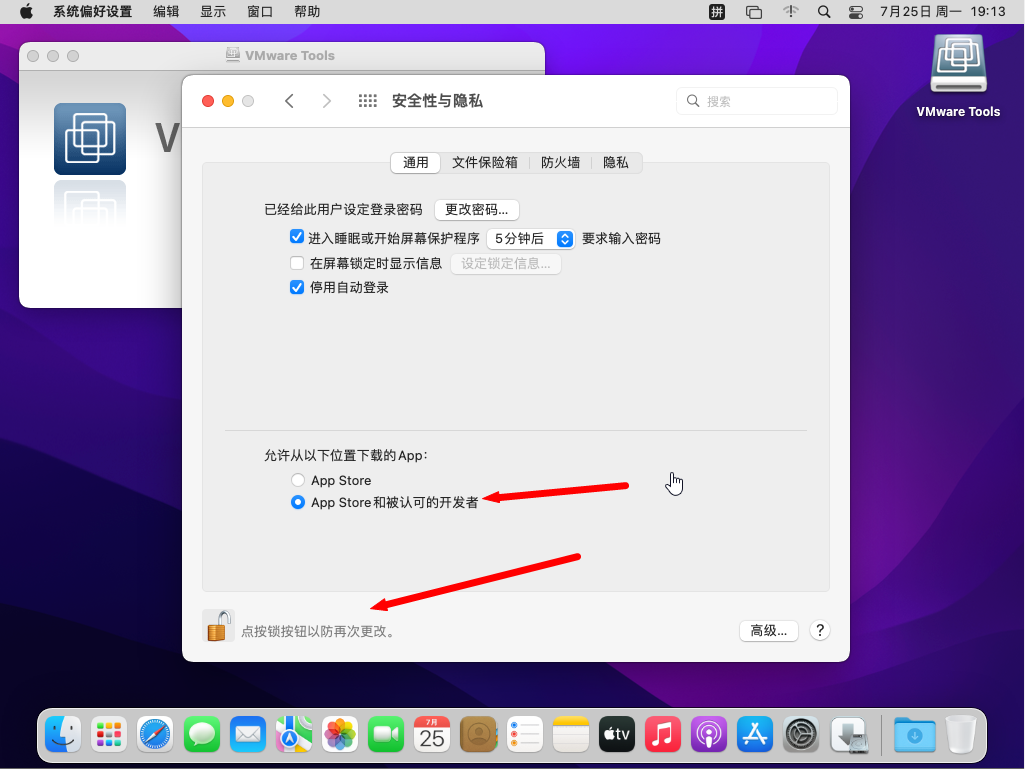Enable show message when screen locked
Screen dimensions: 1025x769
click(297, 263)
